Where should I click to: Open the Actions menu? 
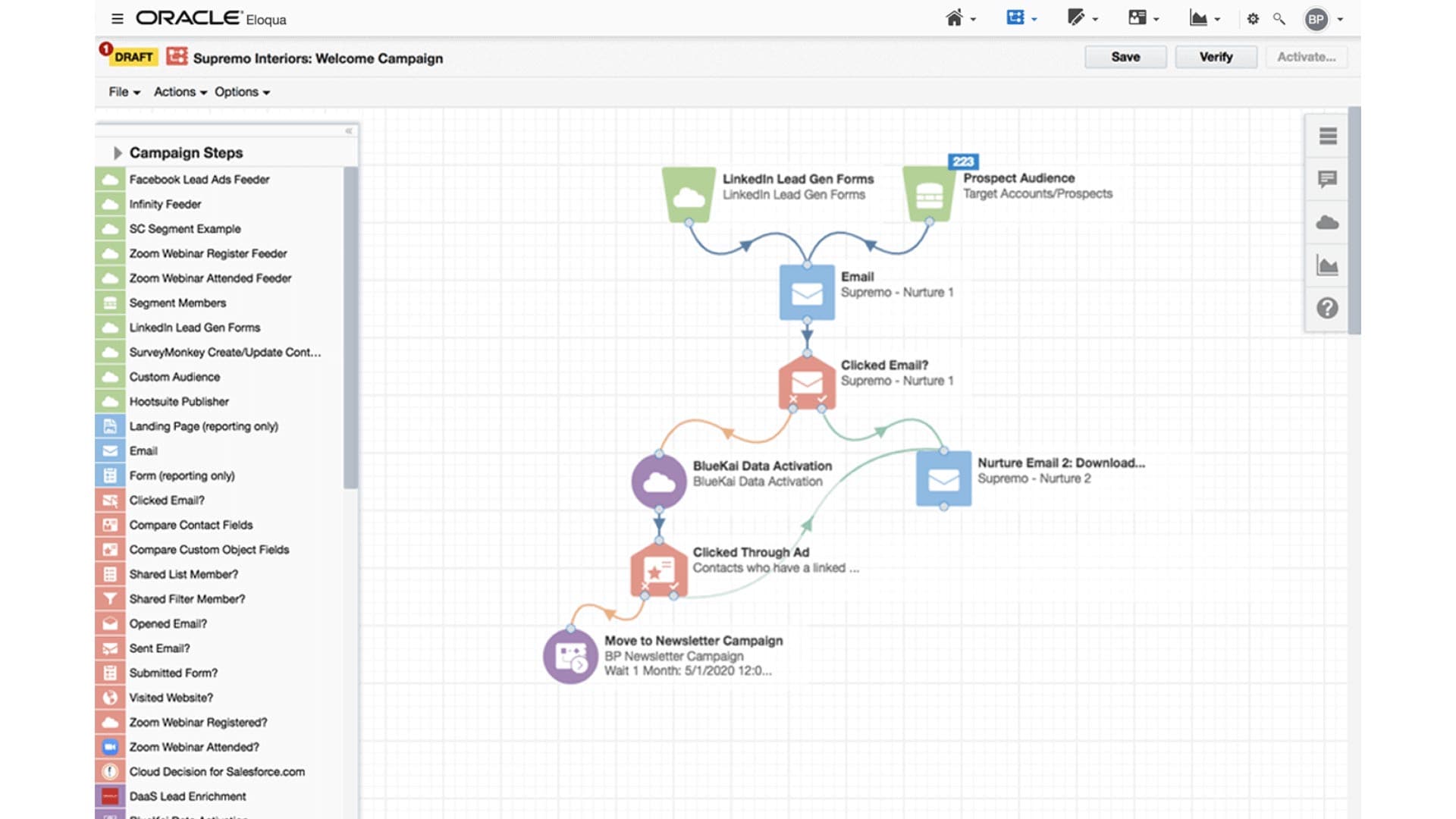[x=175, y=92]
